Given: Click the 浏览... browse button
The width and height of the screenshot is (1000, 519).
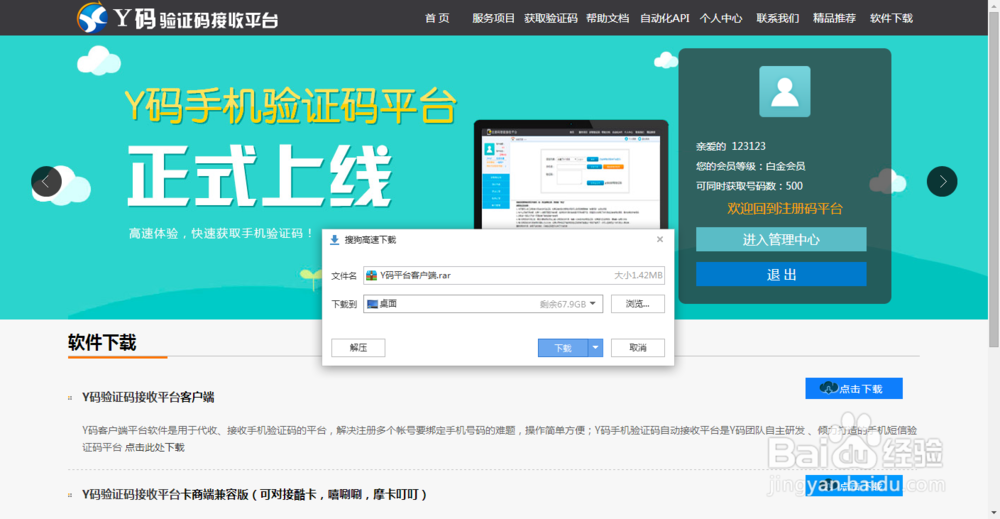Looking at the screenshot, I should [x=638, y=304].
